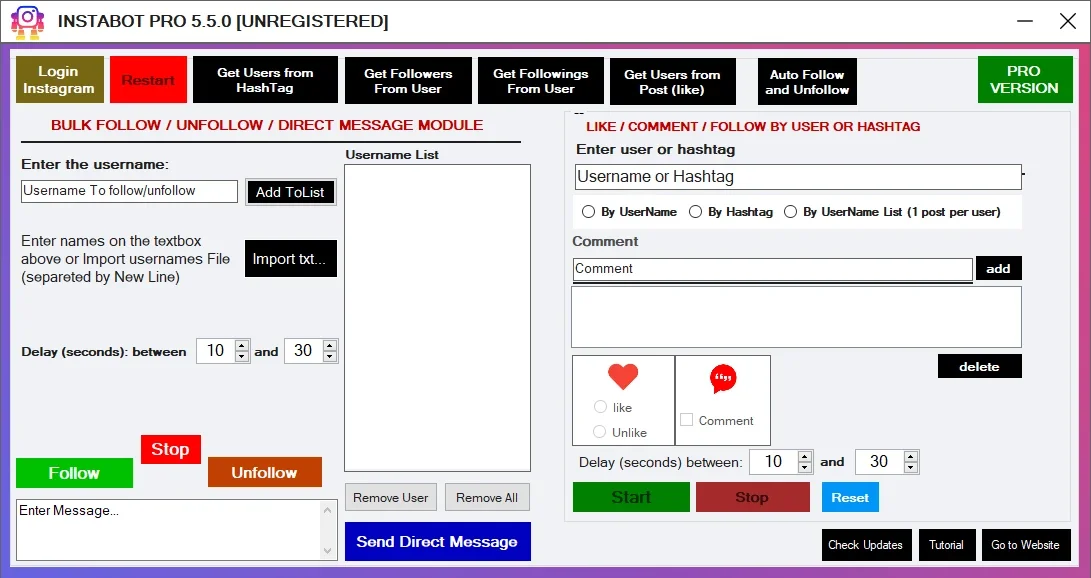The width and height of the screenshot is (1091, 578).
Task: Select the like radio button
Action: 600,407
